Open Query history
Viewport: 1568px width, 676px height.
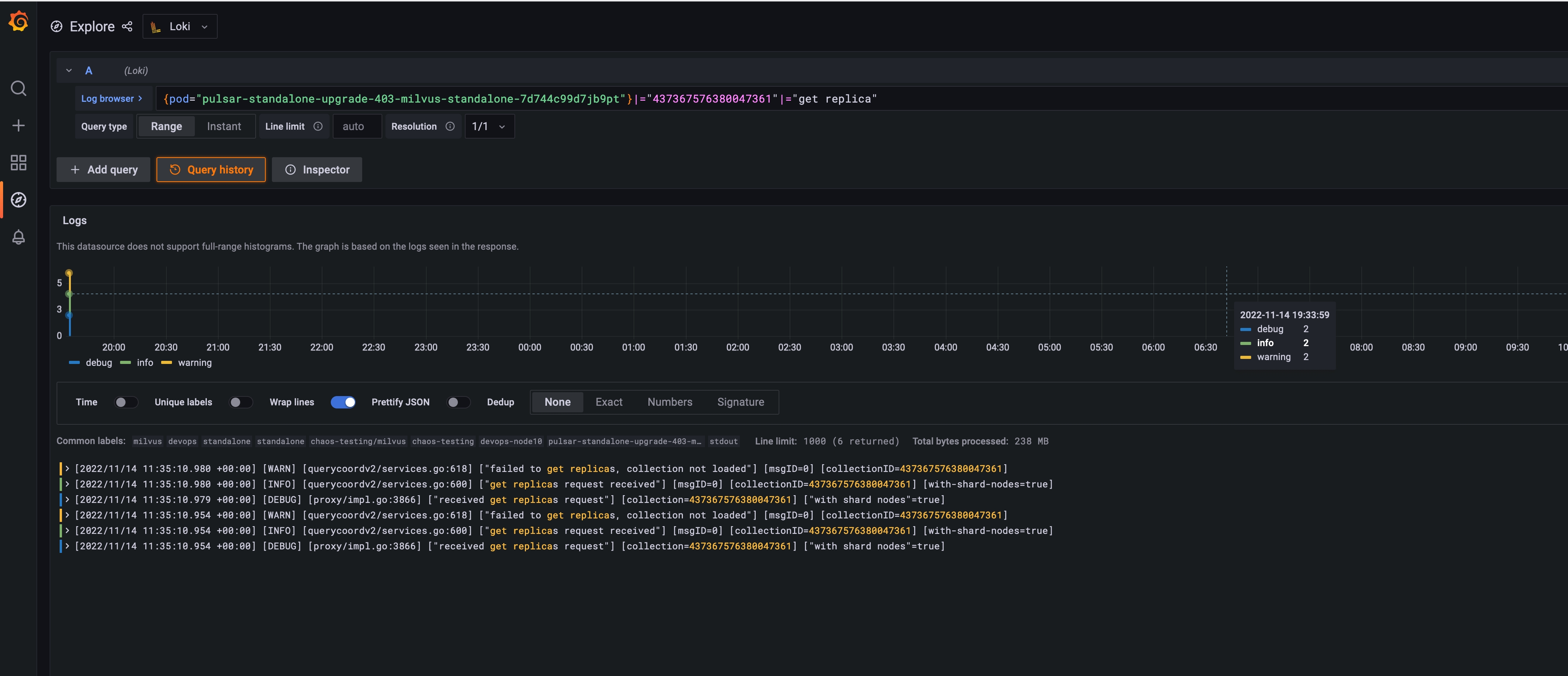coord(211,170)
